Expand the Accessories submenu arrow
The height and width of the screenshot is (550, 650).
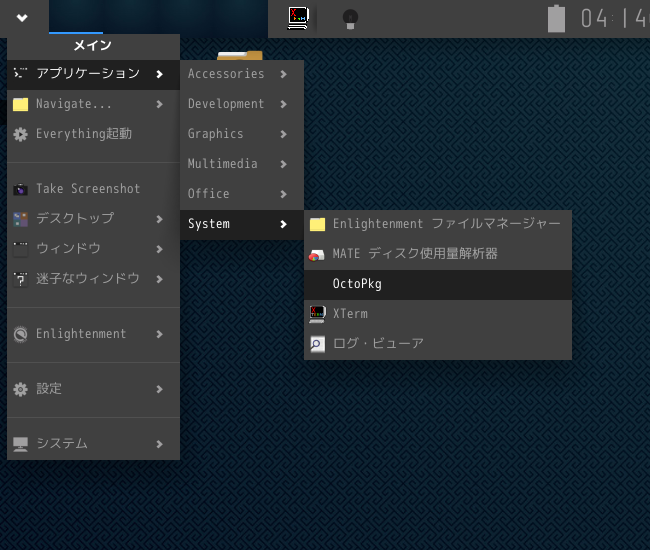pos(284,74)
